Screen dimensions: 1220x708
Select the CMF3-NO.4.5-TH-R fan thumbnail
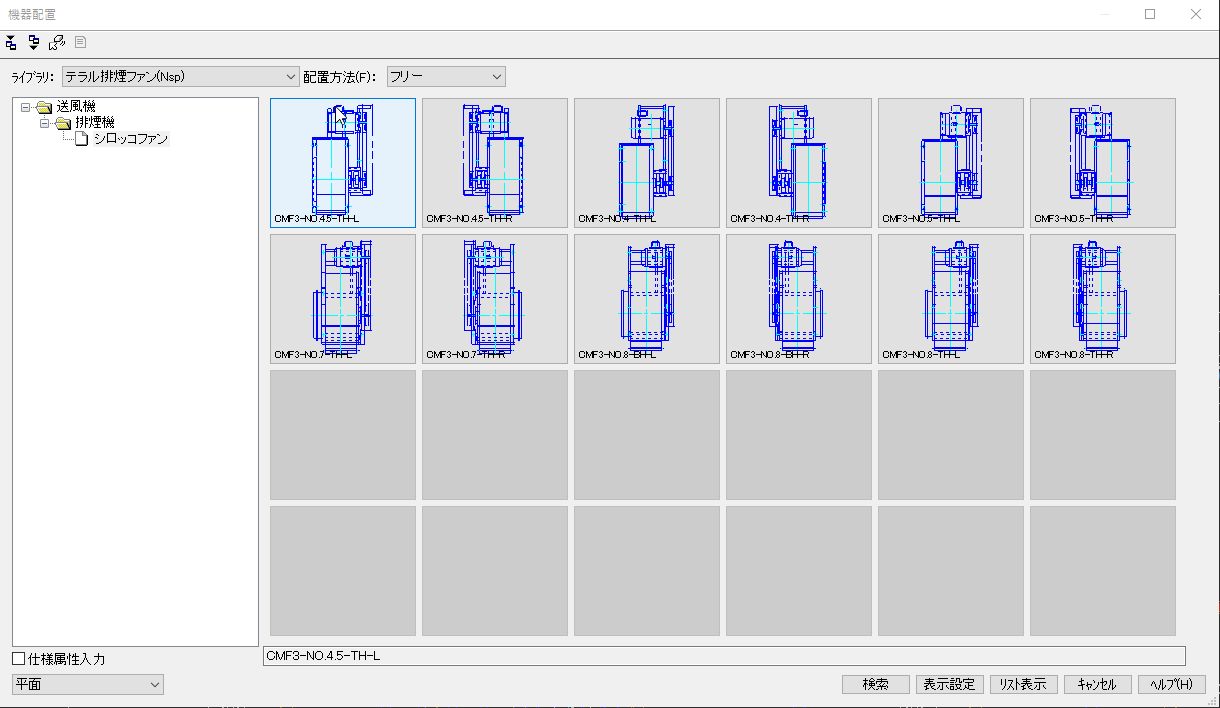pyautogui.click(x=495, y=163)
